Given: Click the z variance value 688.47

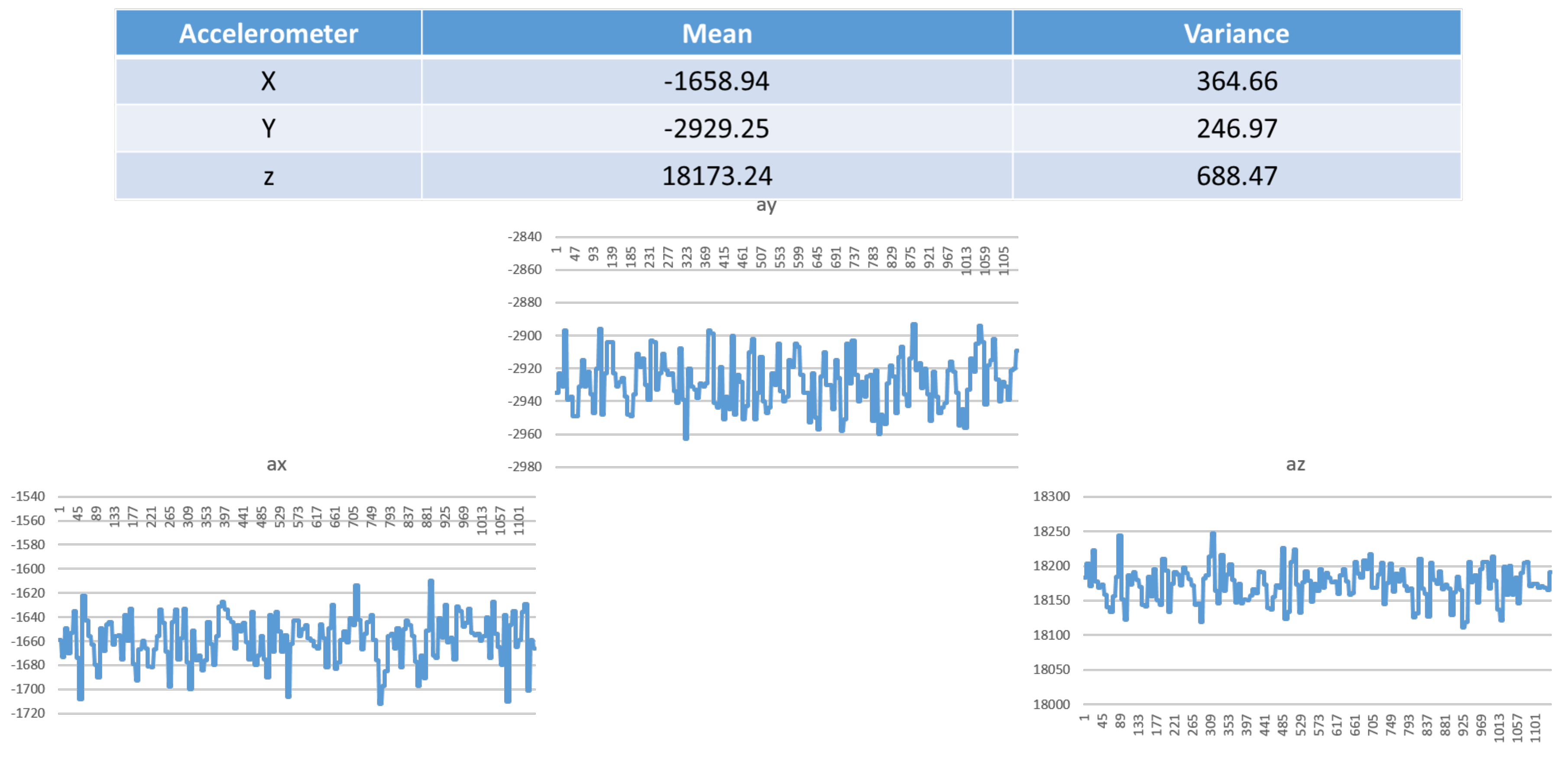Looking at the screenshot, I should (x=1236, y=176).
